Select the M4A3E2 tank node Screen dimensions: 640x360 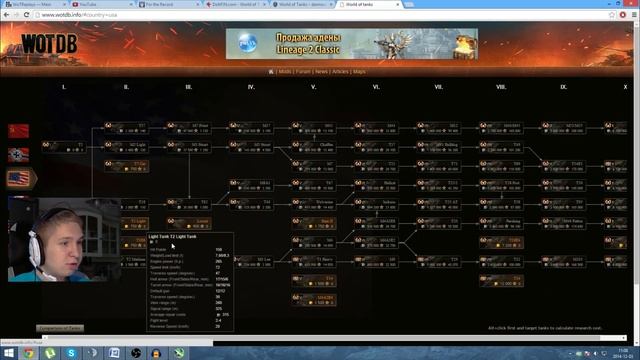pos(376,243)
